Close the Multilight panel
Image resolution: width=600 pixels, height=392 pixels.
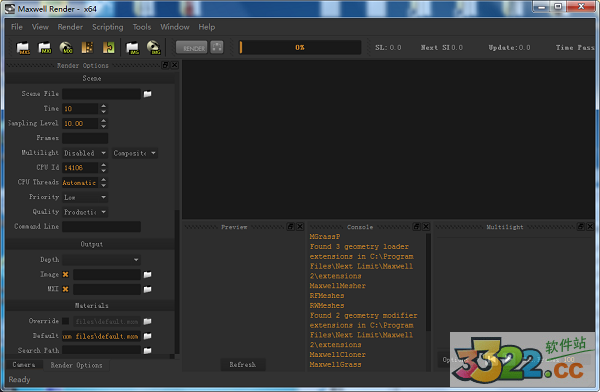tap(590, 227)
